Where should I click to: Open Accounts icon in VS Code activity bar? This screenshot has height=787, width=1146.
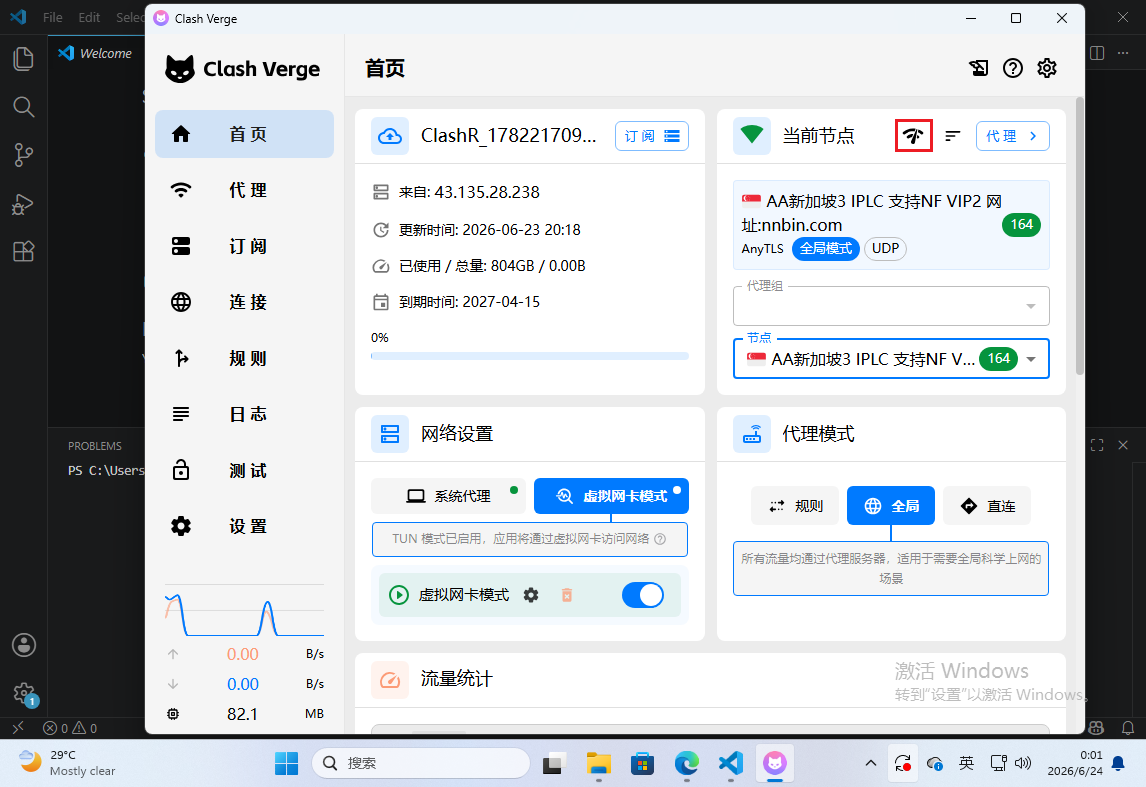click(24, 645)
